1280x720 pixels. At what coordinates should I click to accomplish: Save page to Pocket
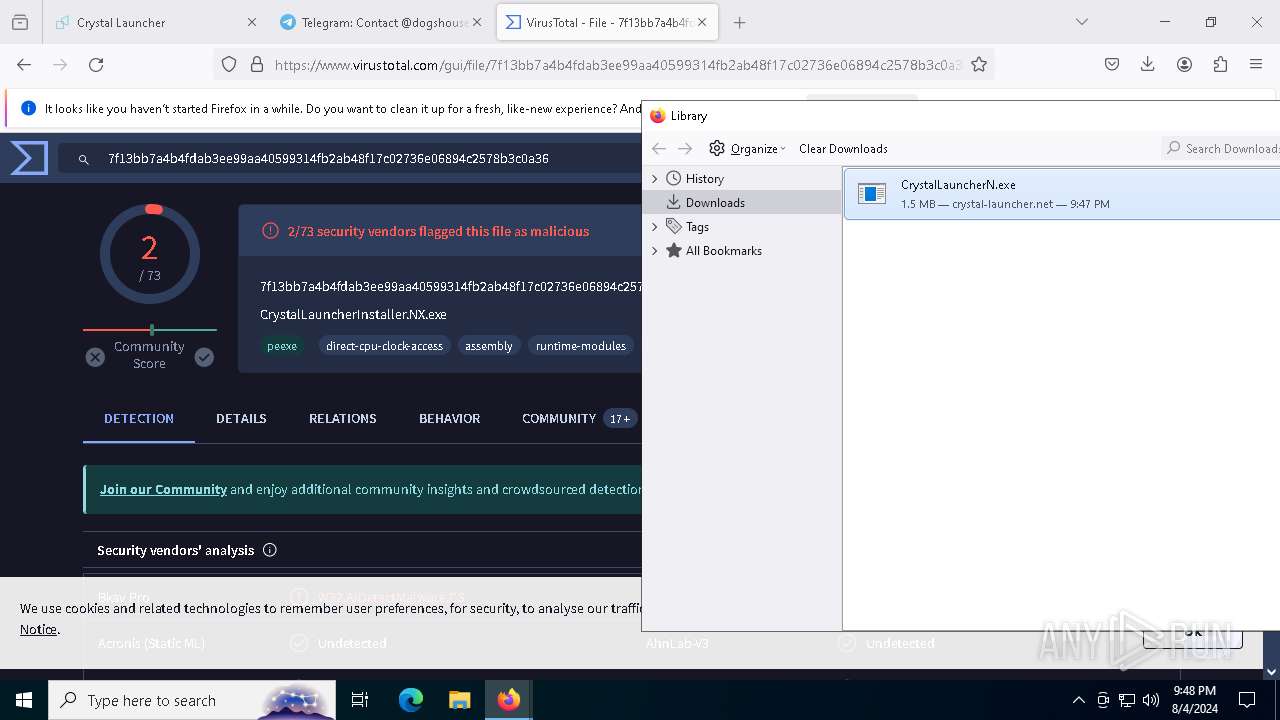(1111, 64)
